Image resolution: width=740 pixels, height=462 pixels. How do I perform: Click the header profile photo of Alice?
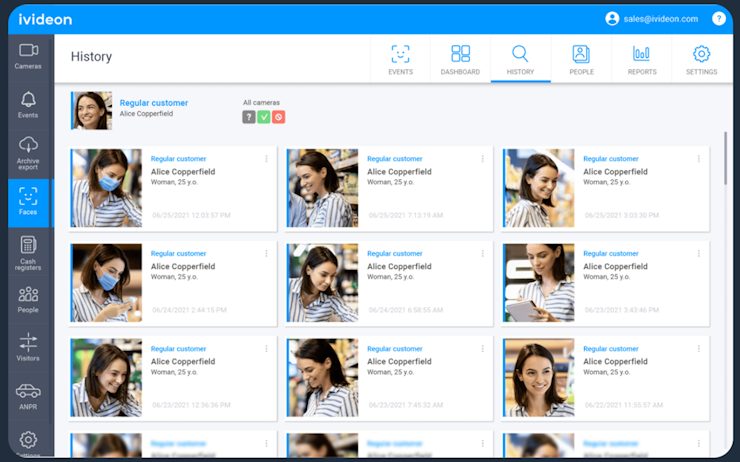(92, 110)
